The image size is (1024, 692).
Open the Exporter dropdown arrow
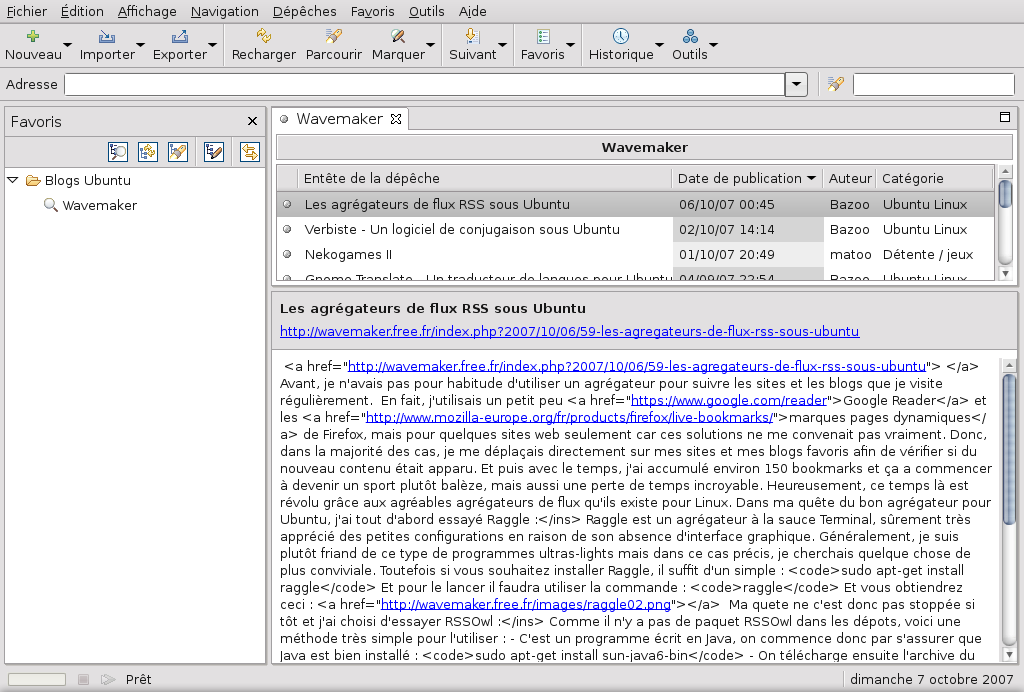coord(212,45)
